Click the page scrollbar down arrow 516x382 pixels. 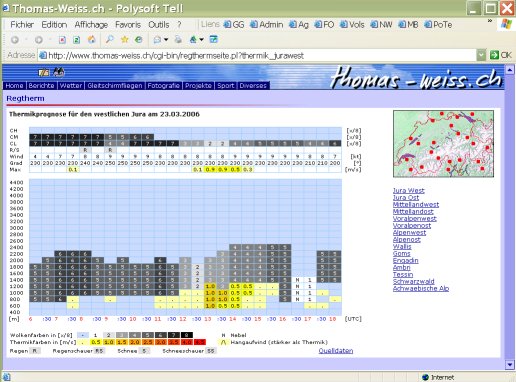pos(510,365)
